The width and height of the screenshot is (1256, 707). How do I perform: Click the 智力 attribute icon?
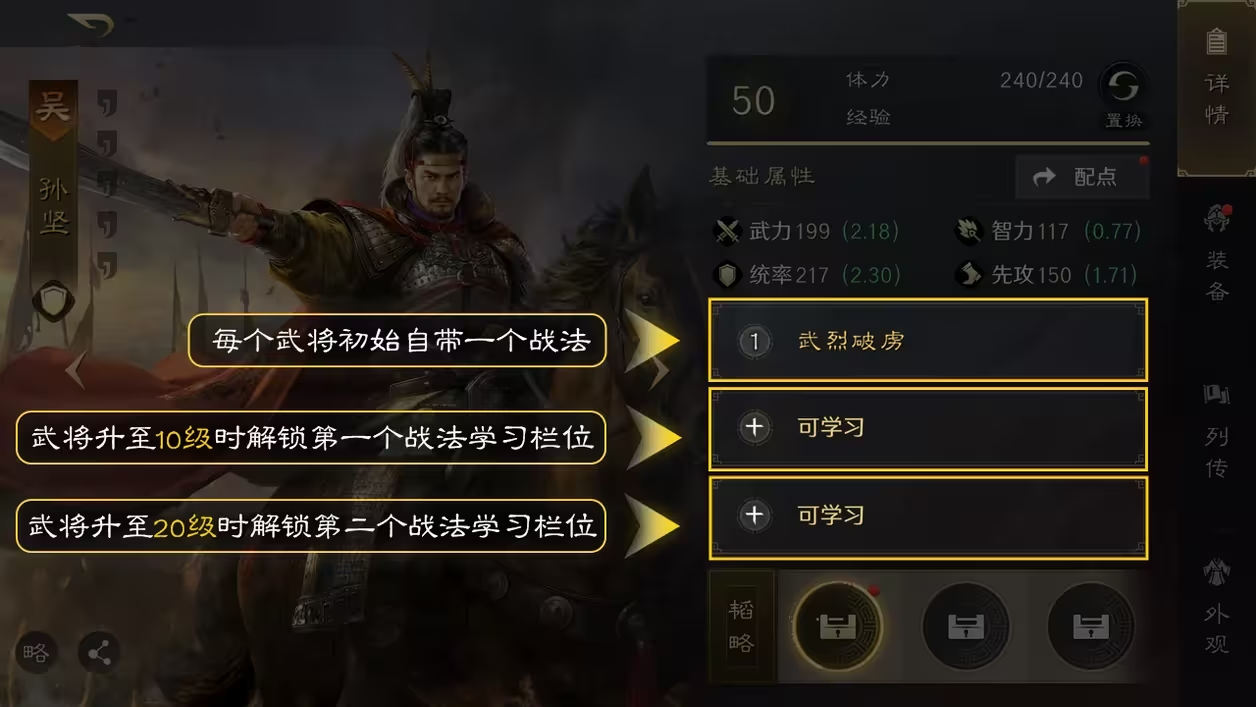click(968, 231)
